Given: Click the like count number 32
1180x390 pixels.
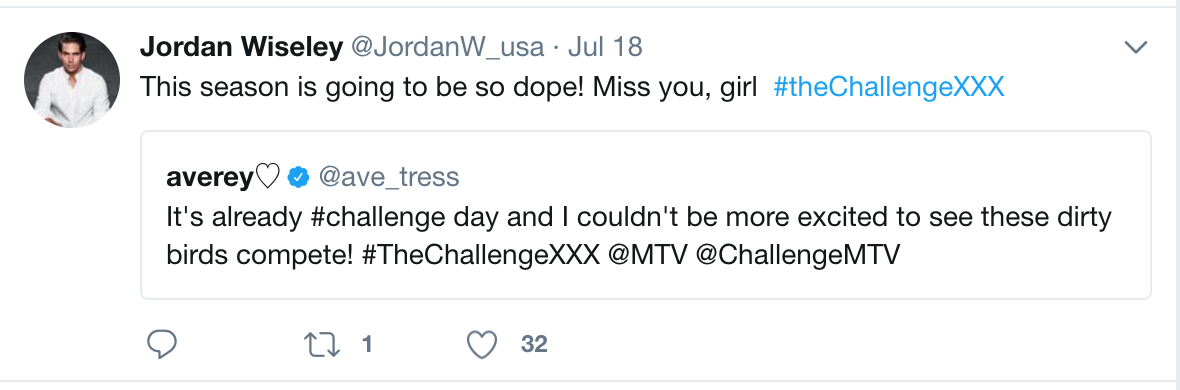Looking at the screenshot, I should point(534,345).
